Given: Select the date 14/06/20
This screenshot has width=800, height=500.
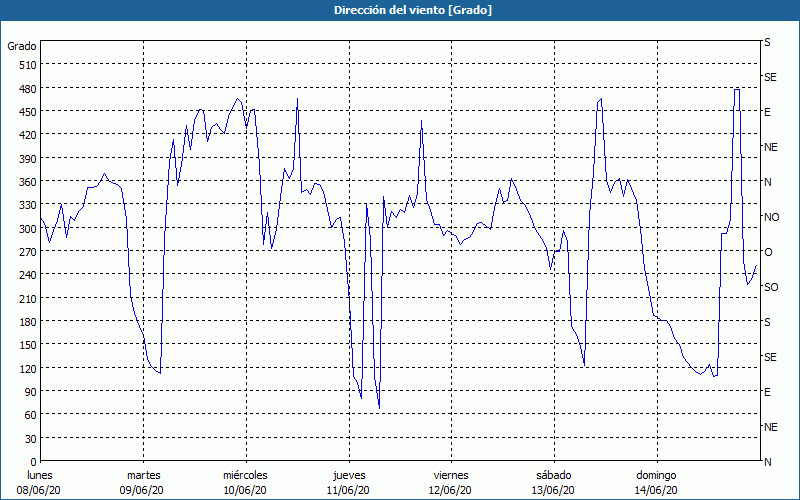Looking at the screenshot, I should click(x=656, y=490).
